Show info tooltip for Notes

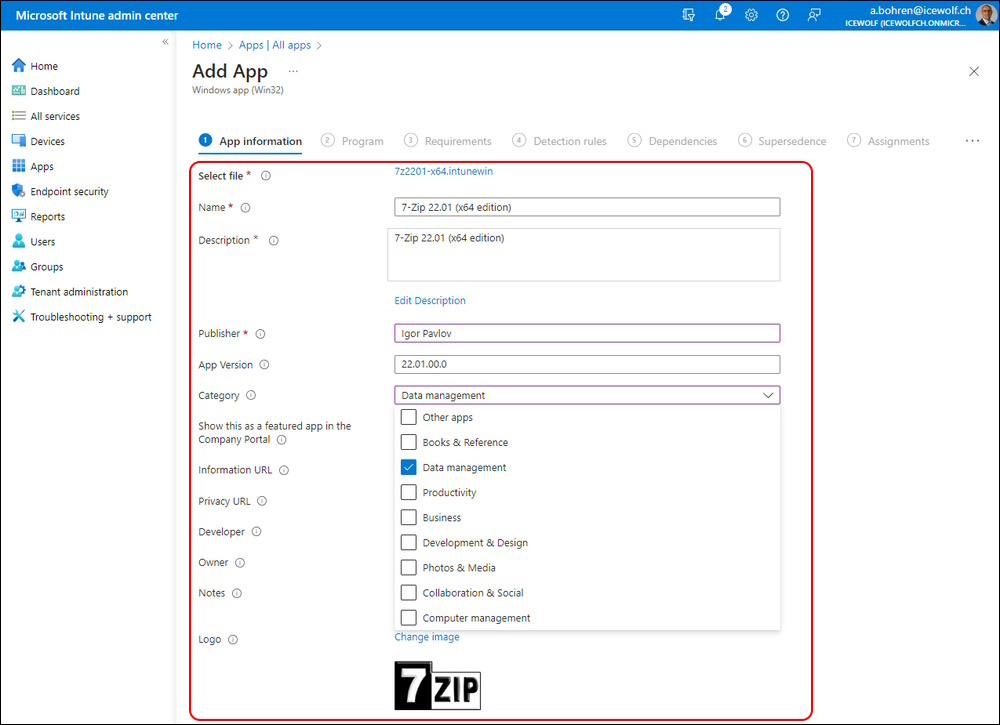click(x=237, y=593)
